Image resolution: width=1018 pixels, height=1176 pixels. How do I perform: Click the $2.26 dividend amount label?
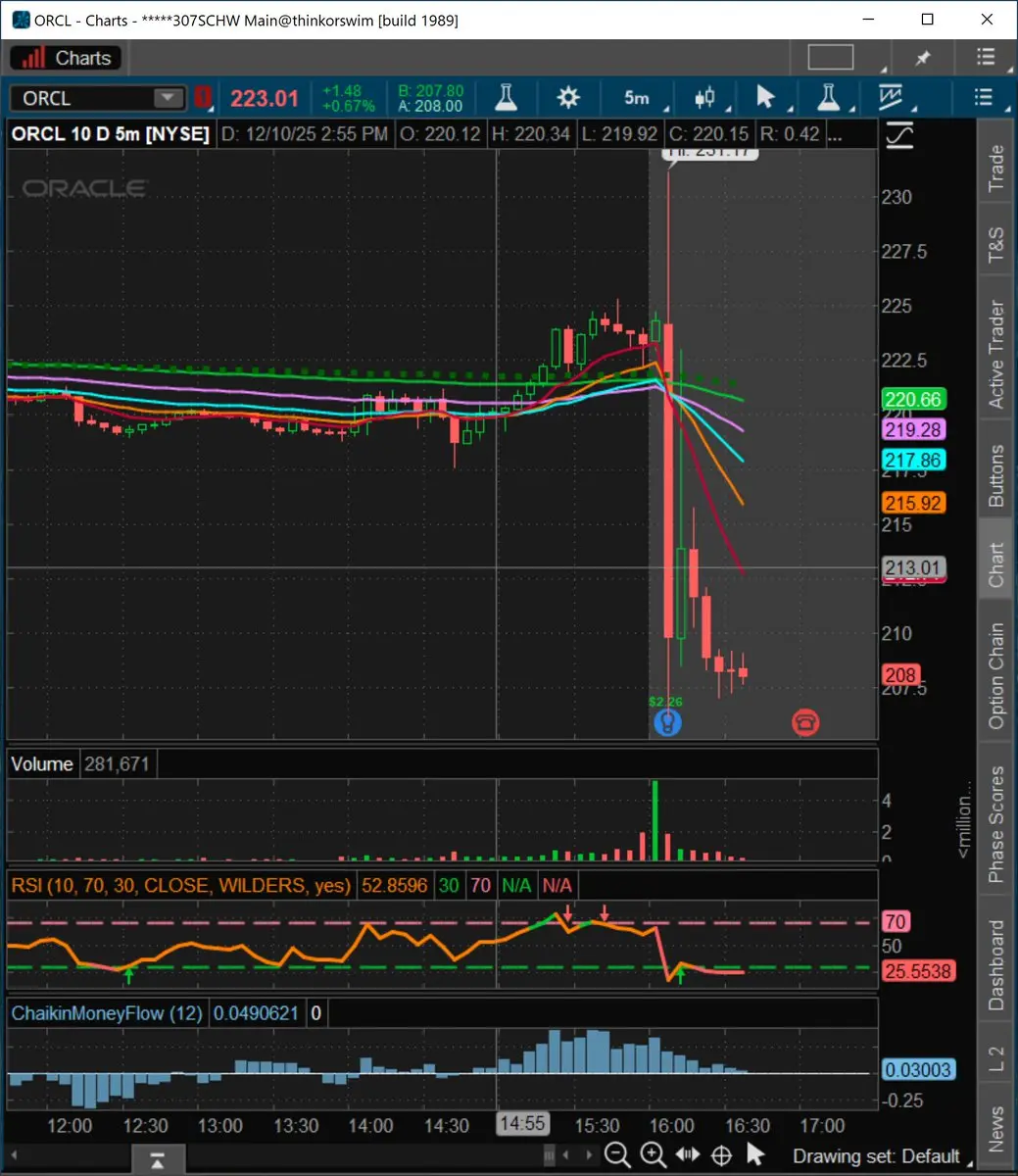[666, 702]
